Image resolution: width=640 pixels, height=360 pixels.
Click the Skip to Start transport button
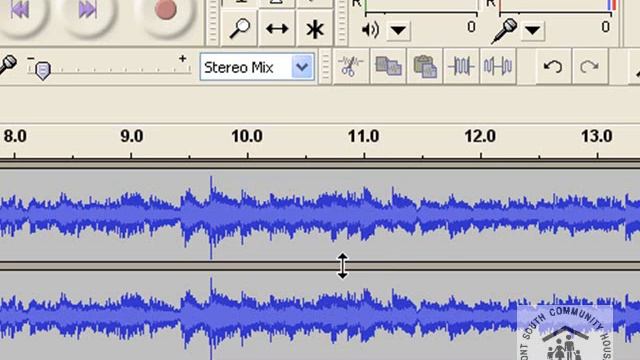pyautogui.click(x=19, y=11)
